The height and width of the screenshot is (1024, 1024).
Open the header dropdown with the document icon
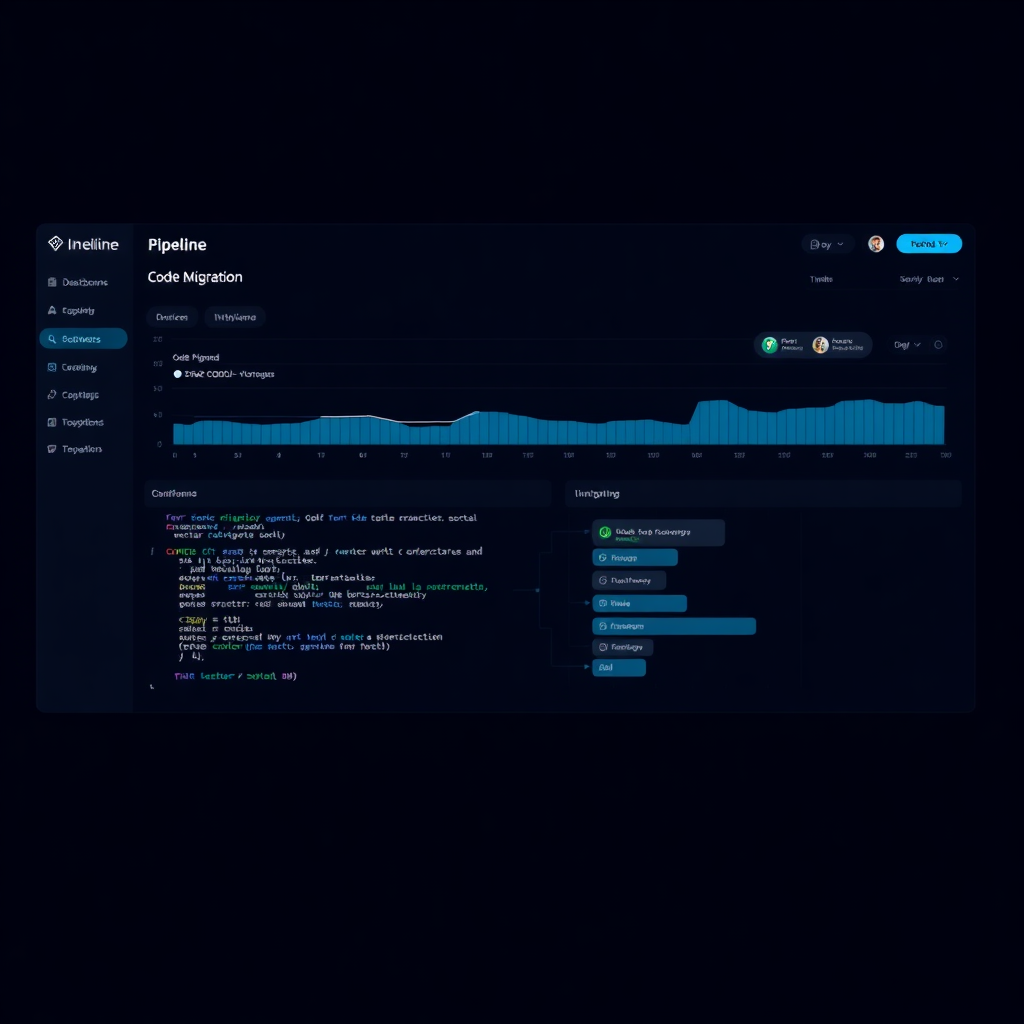point(827,244)
